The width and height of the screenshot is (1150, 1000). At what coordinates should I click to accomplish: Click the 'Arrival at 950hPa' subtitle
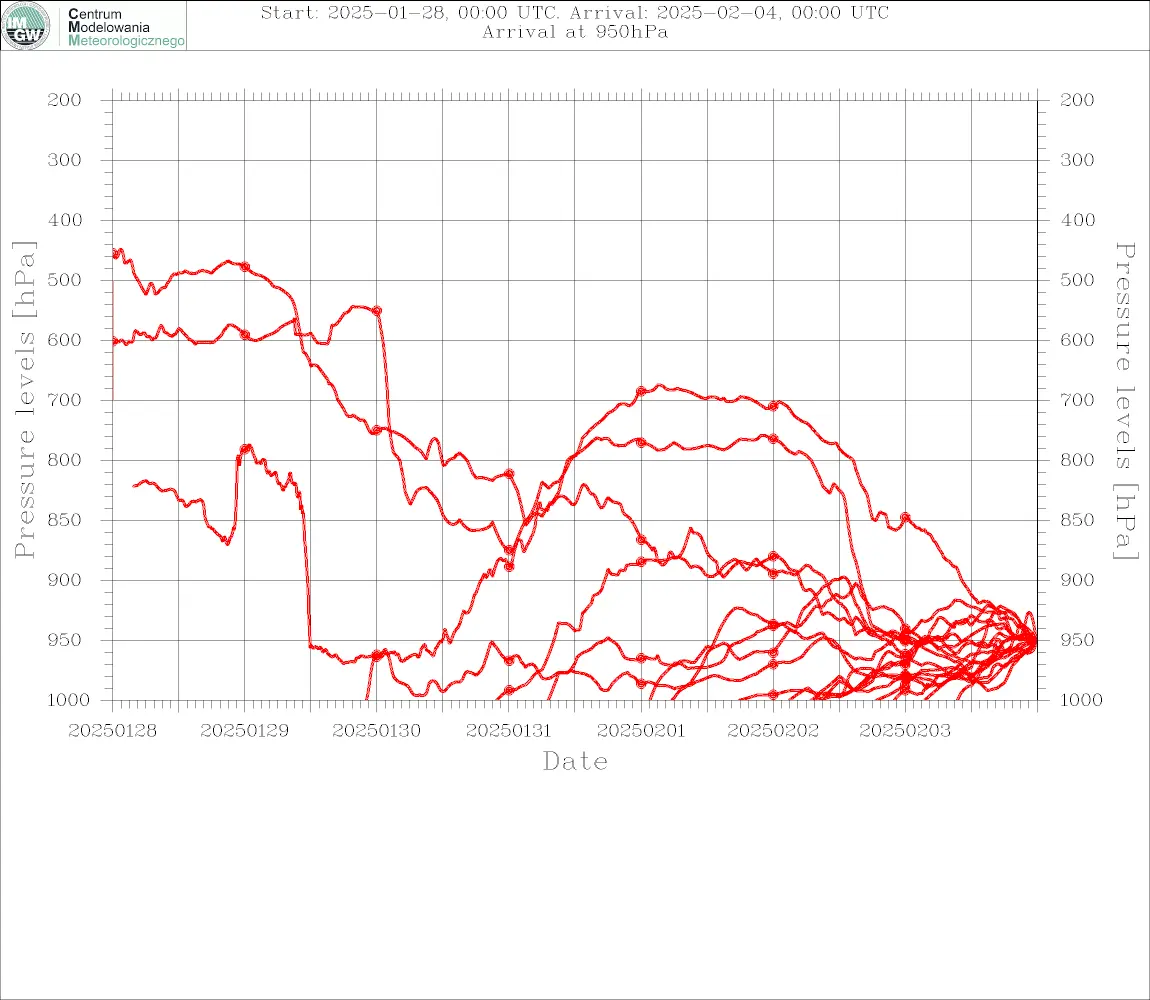coord(575,32)
